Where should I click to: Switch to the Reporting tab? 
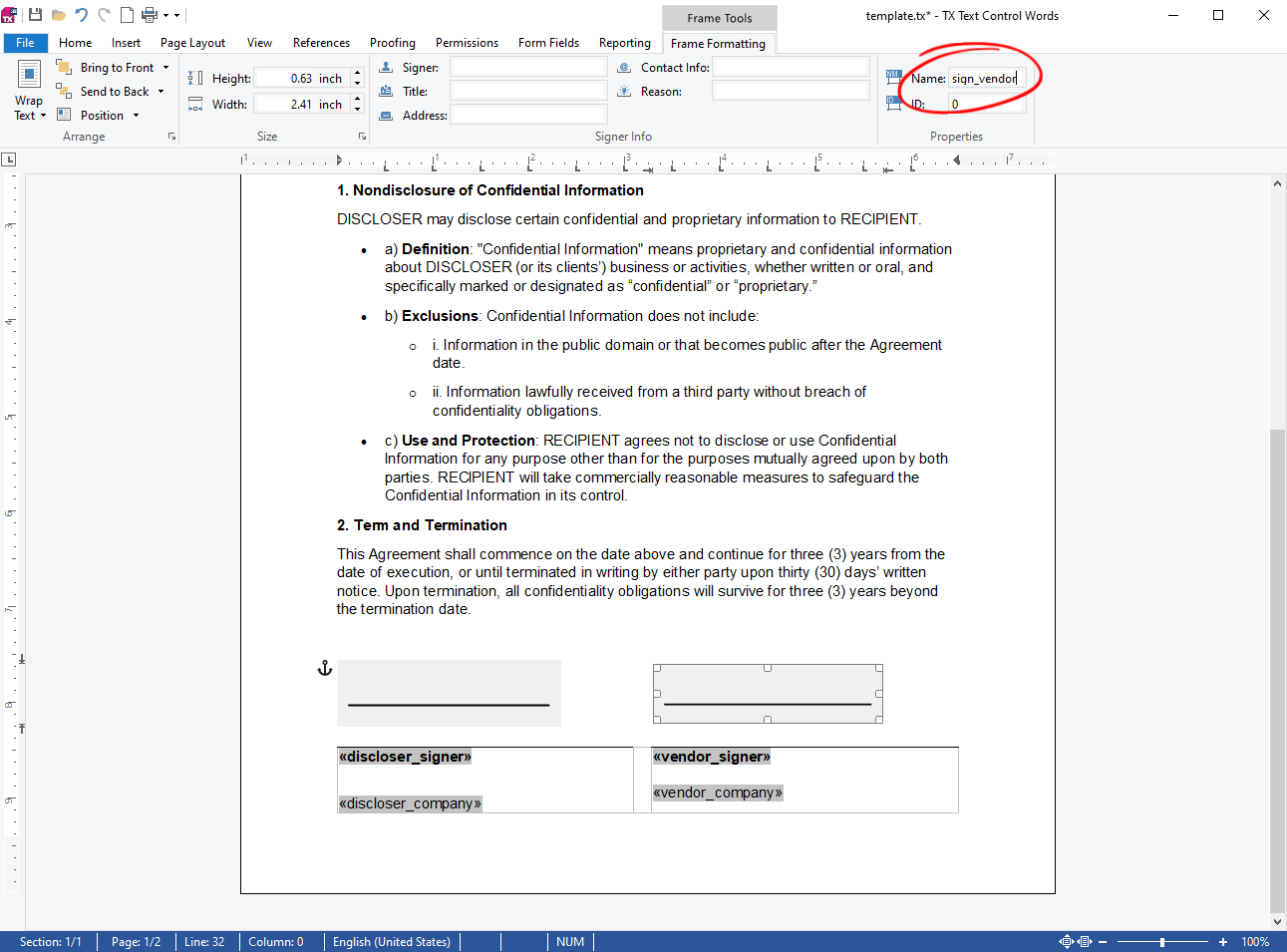[625, 43]
